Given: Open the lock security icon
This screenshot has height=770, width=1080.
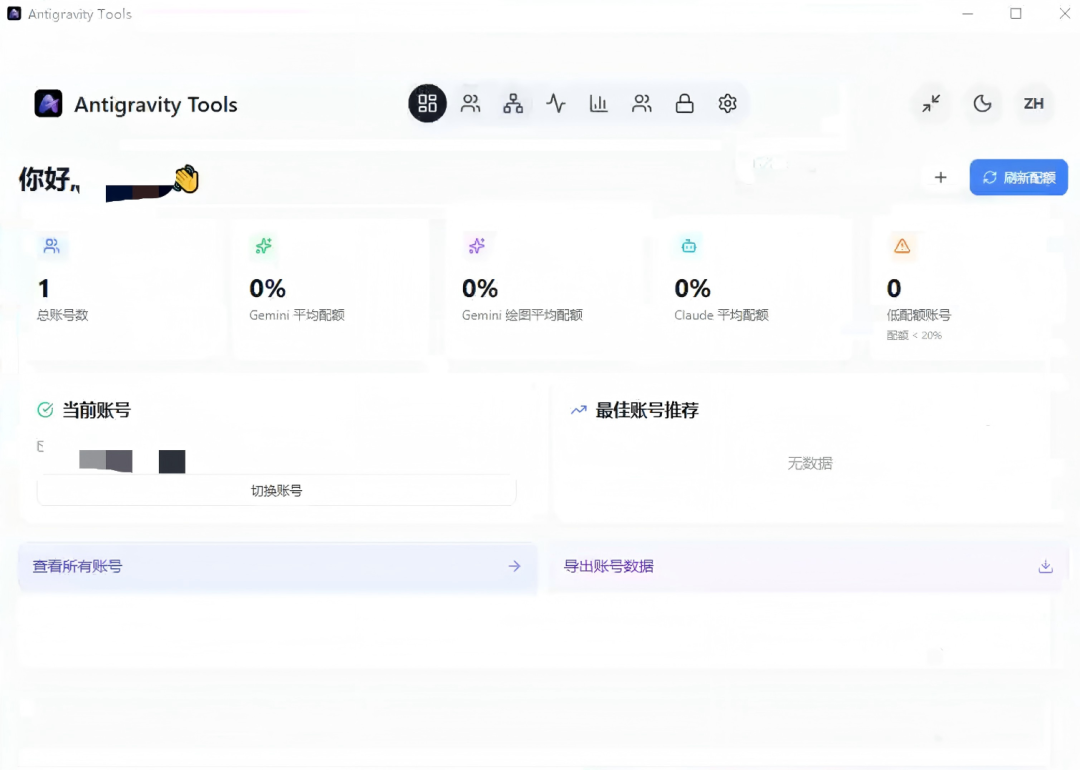Looking at the screenshot, I should coord(685,103).
